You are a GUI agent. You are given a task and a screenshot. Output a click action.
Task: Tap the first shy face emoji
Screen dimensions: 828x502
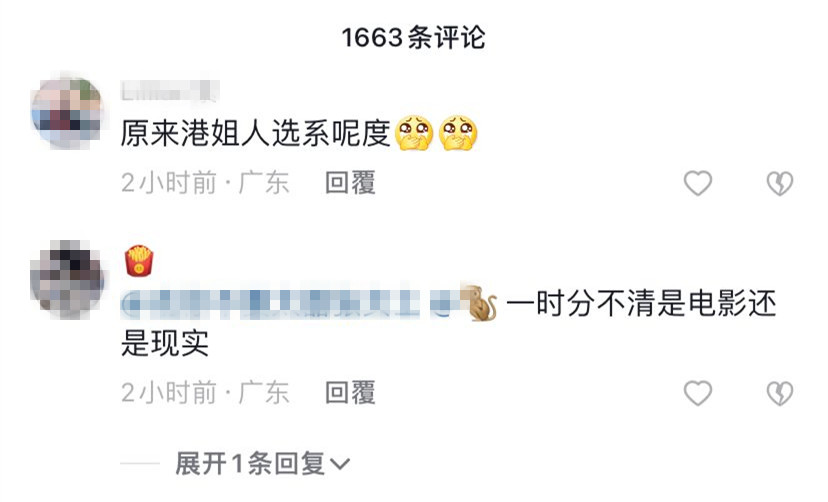tap(414, 132)
